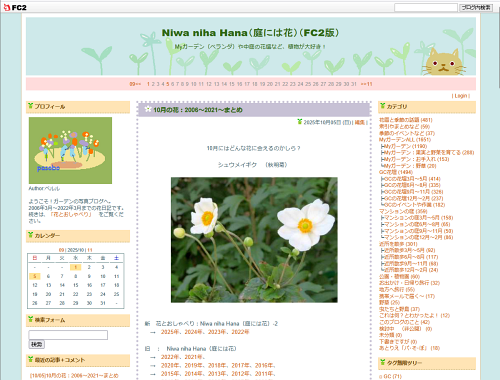
Task: Open subcategory GCの花壇3月~5月 (414)
Action: (412, 179)
